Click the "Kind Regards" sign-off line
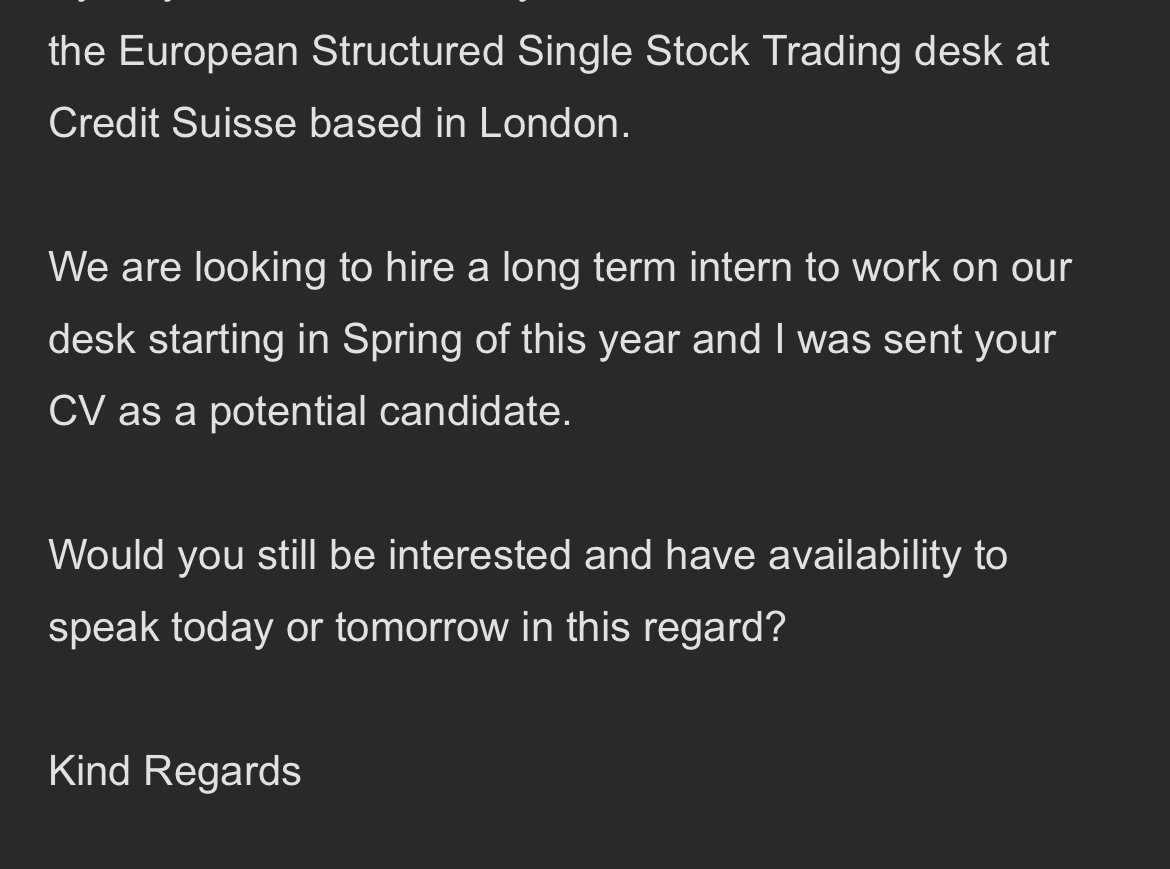Viewport: 1170px width, 869px height. (x=175, y=771)
